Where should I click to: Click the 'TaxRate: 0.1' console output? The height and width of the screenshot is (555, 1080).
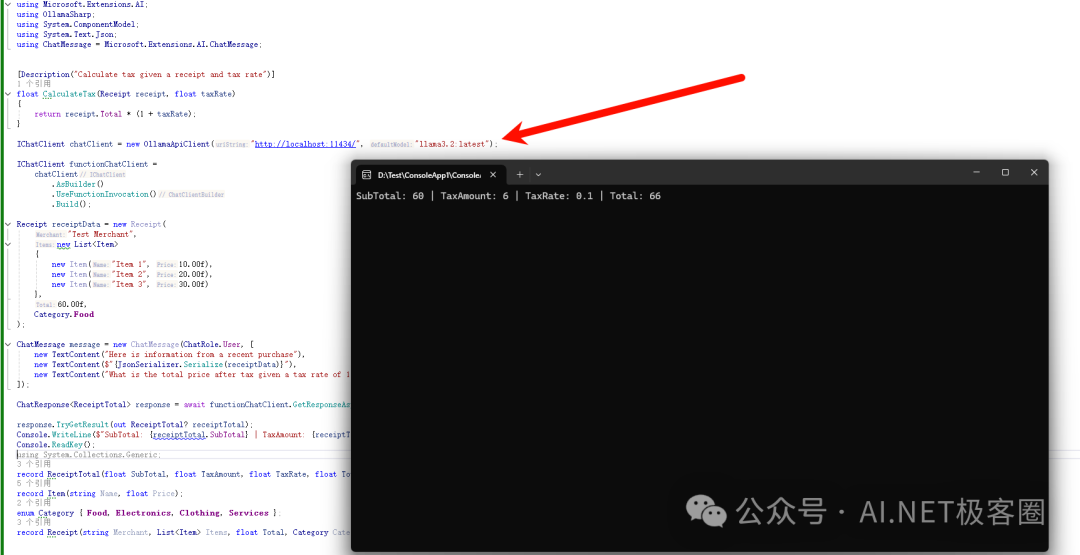coord(559,196)
